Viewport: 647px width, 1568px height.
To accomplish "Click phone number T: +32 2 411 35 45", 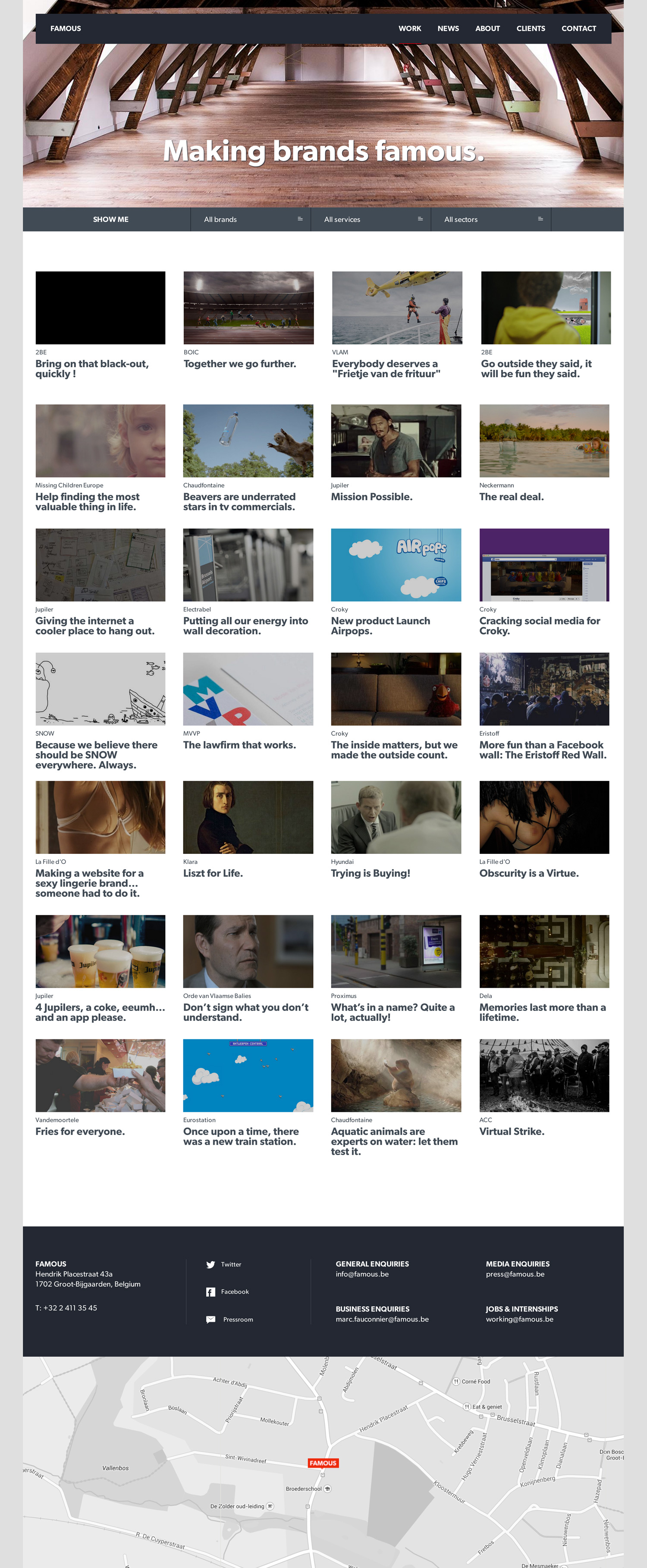I will tap(66, 1307).
